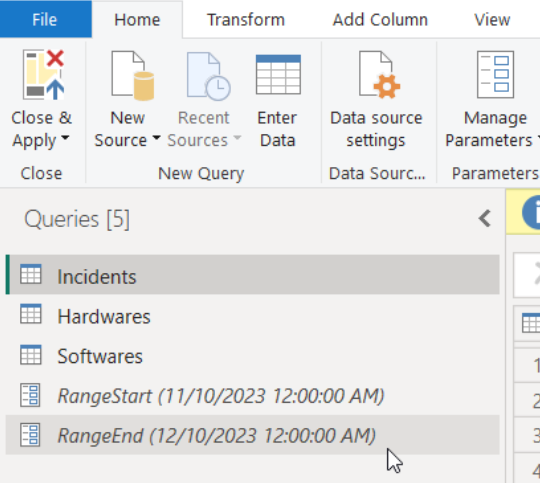The image size is (540, 483).
Task: Click the Incidents table icon
Action: [31, 274]
